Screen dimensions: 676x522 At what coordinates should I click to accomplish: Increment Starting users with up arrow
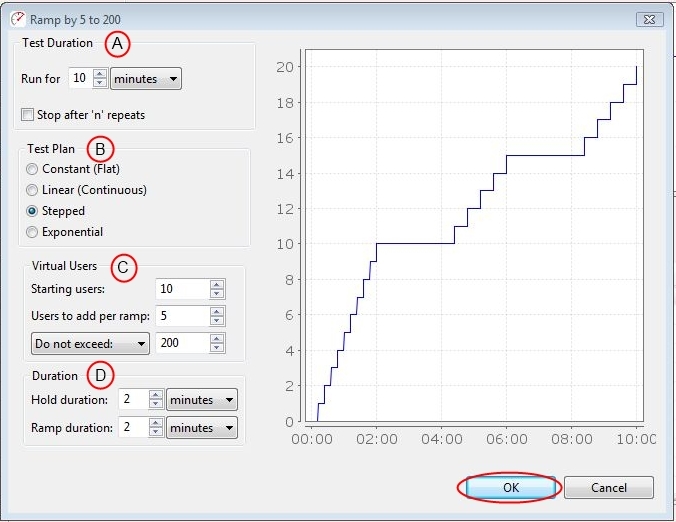[217, 284]
